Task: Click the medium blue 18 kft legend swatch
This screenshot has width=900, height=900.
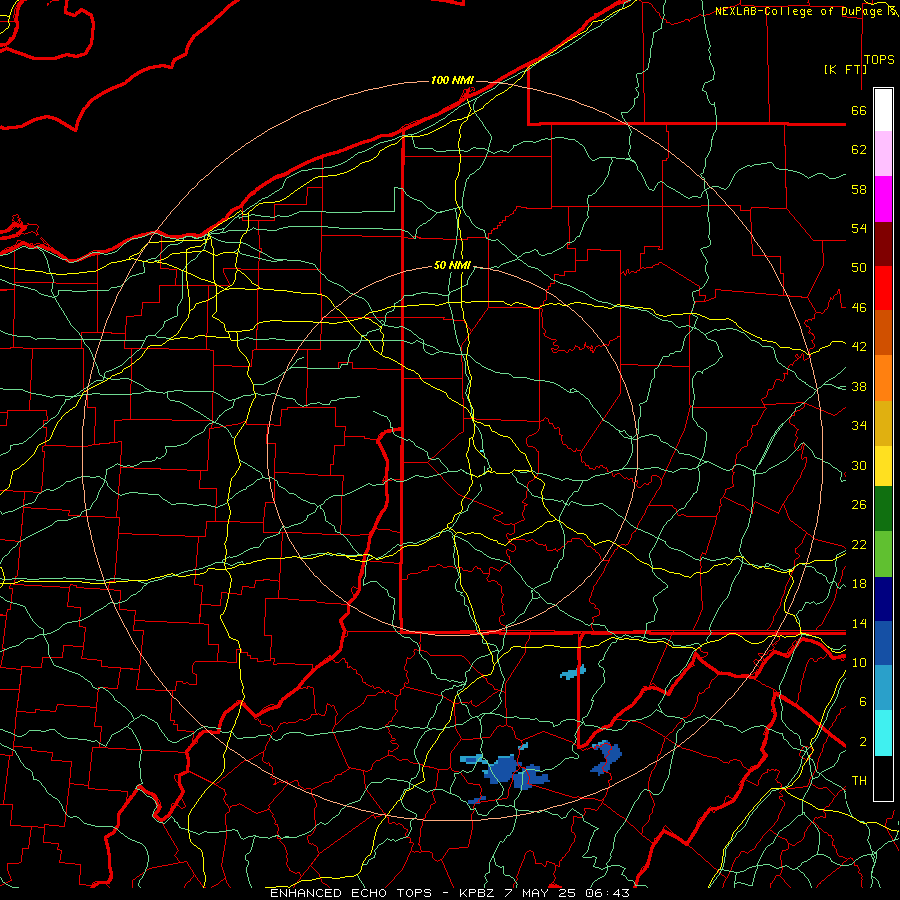Action: pyautogui.click(x=883, y=643)
